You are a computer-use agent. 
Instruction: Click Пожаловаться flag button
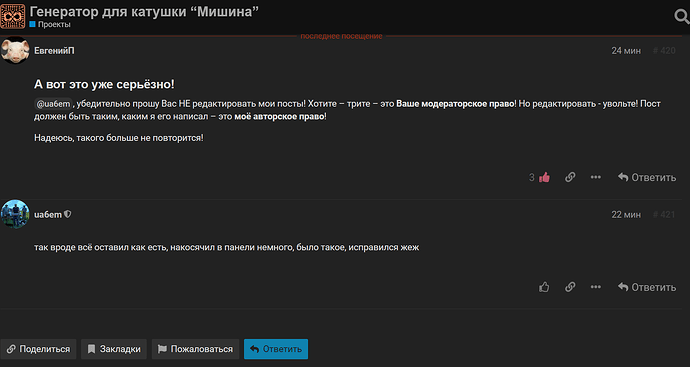tap(195, 349)
